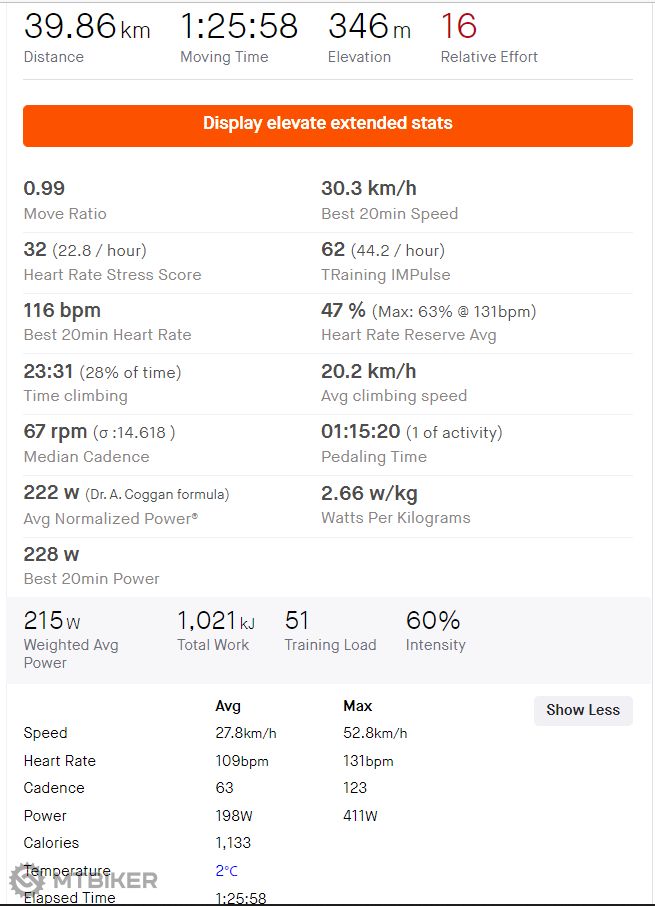The width and height of the screenshot is (655, 906).
Task: Click the Best 20min Heart Rate label
Action: 107,335
